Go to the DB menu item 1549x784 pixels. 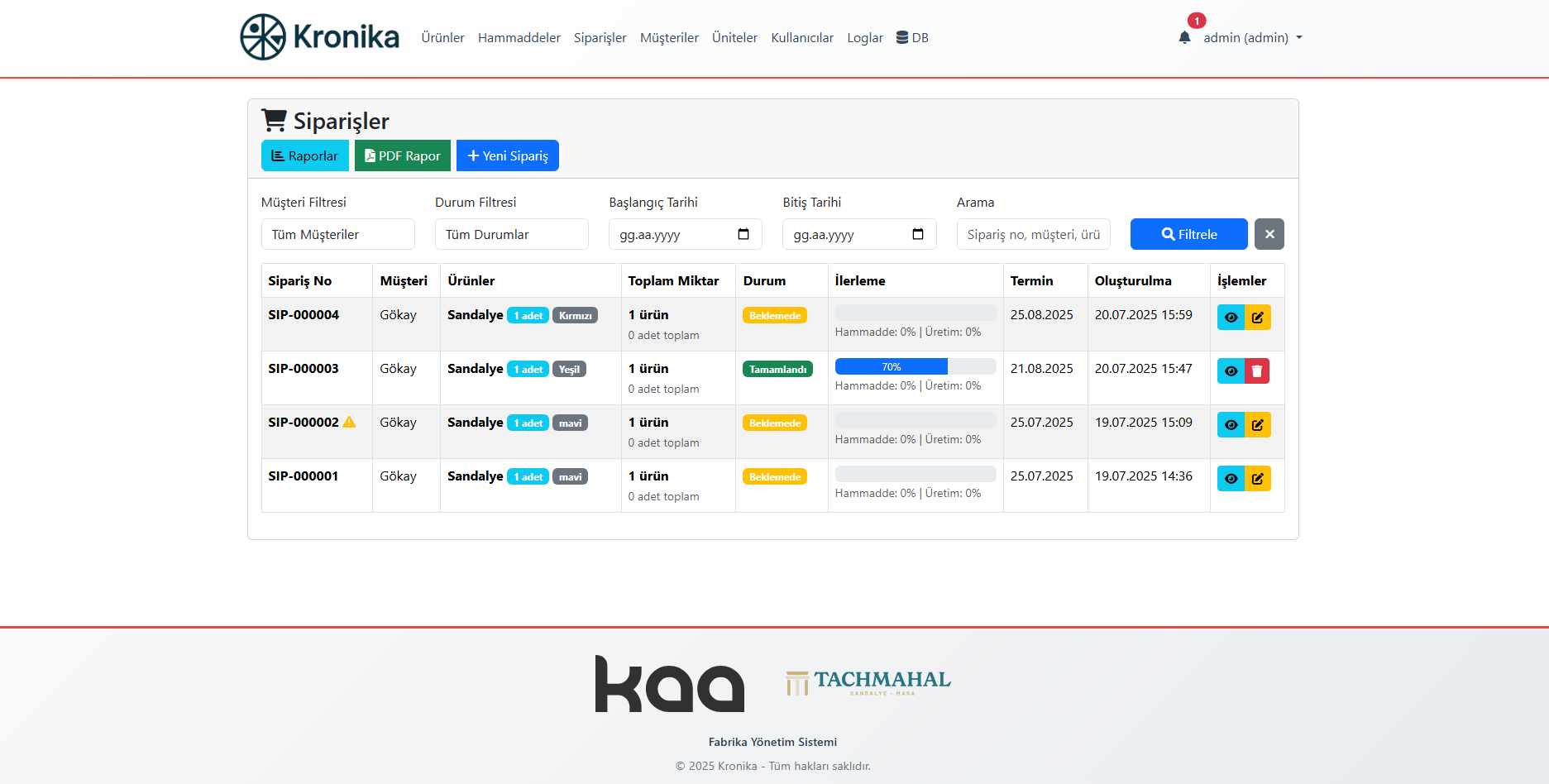[x=912, y=38]
